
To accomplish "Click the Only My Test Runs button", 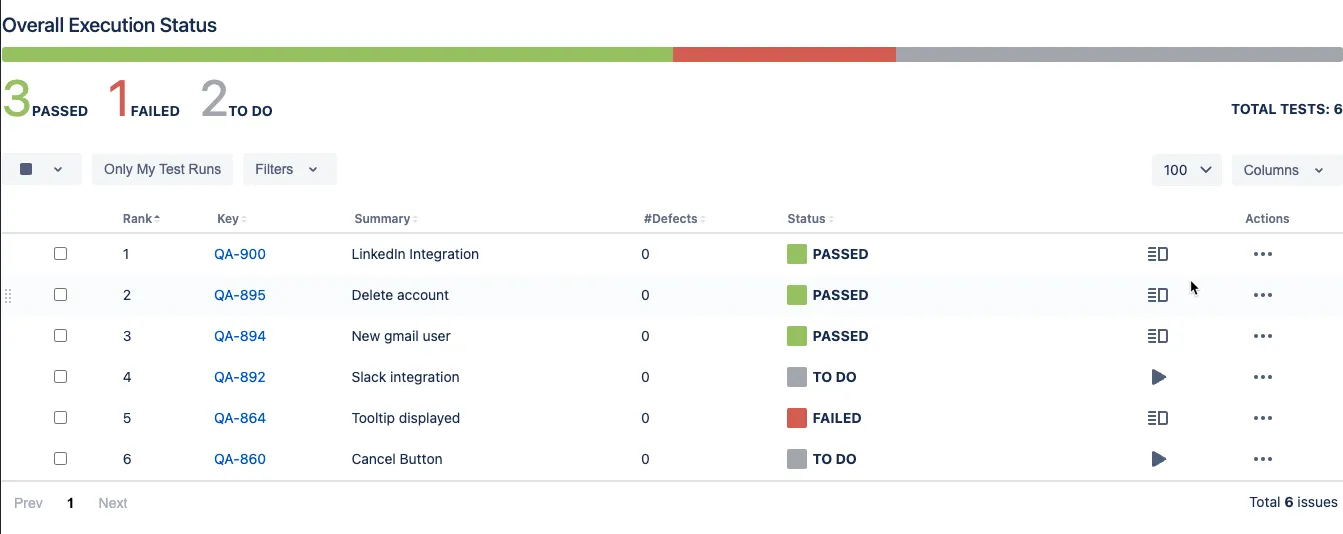I will [x=162, y=169].
